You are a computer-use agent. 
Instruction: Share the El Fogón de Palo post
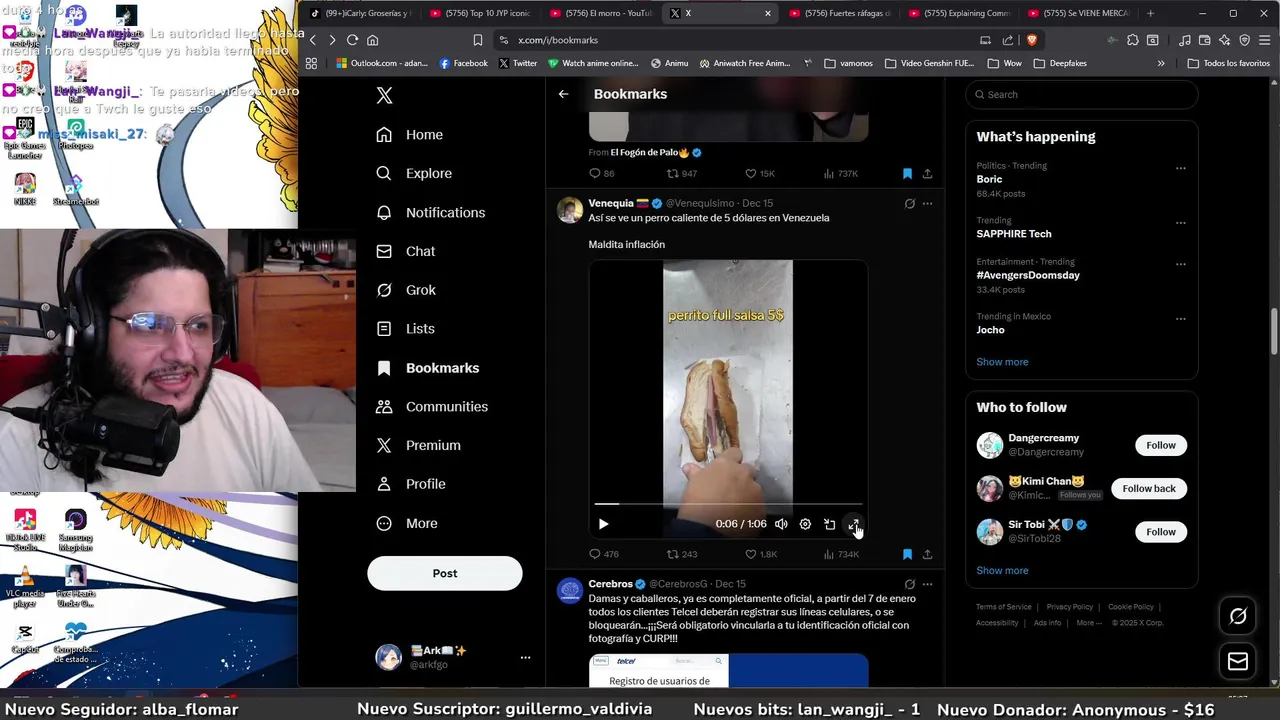pos(927,174)
